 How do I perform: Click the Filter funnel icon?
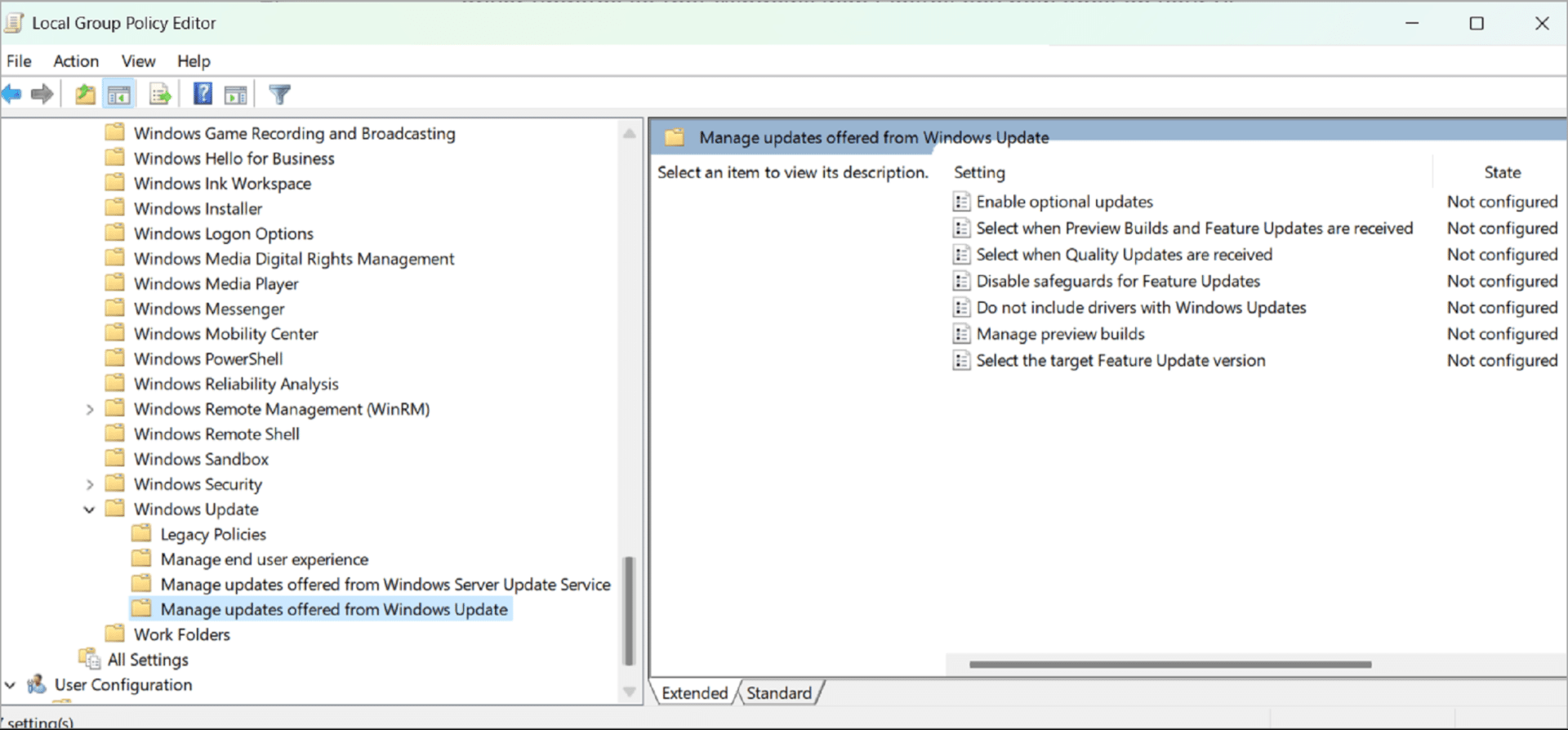click(x=279, y=95)
